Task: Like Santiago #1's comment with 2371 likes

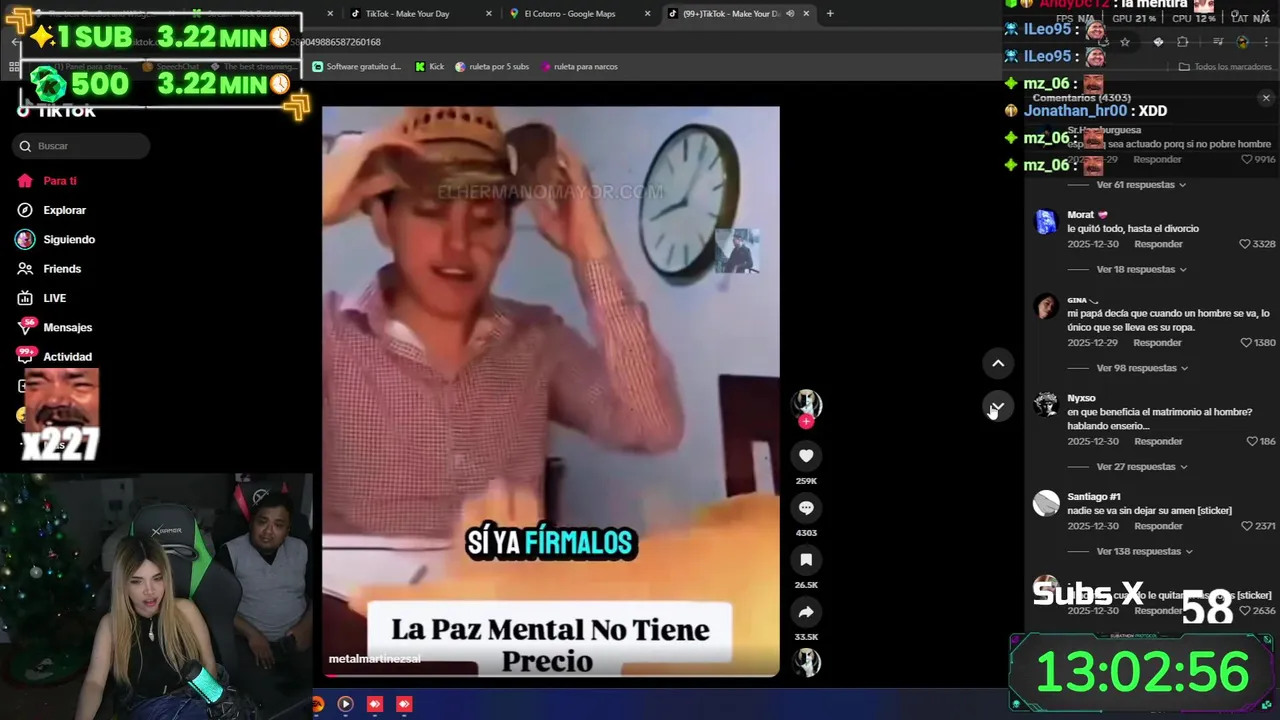Action: (x=1245, y=526)
